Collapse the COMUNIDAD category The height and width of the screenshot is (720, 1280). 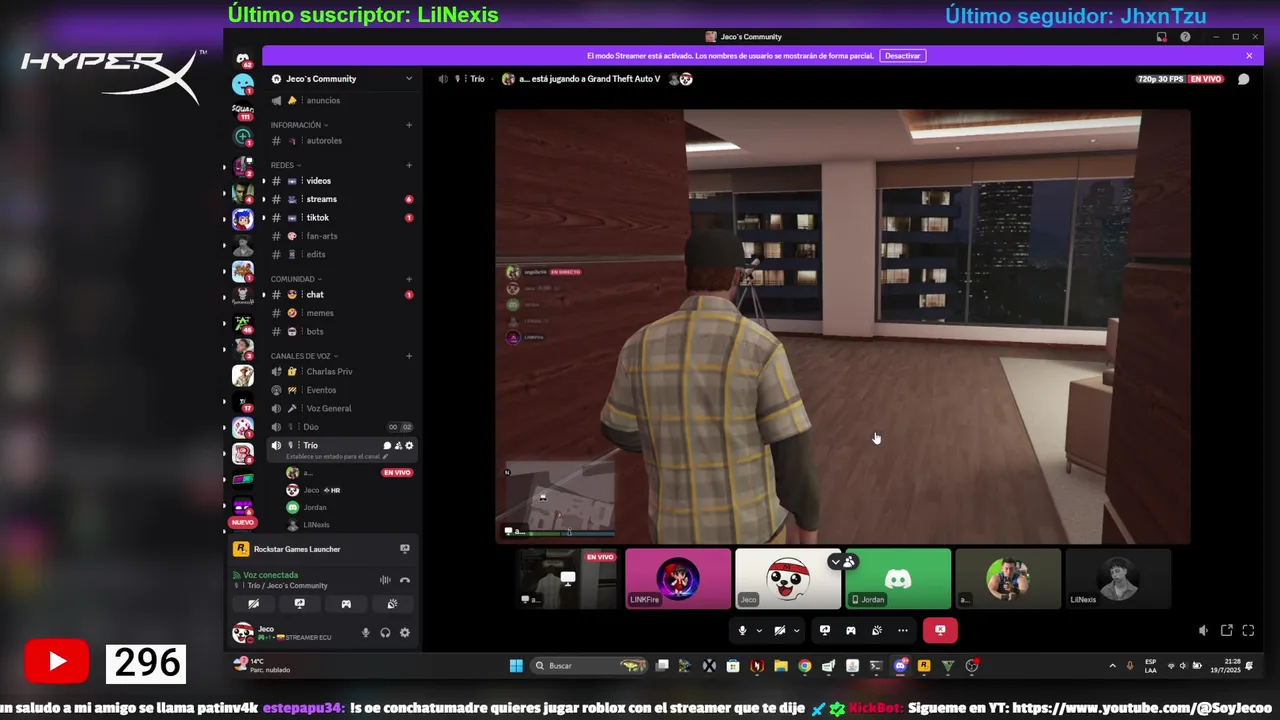pos(295,279)
